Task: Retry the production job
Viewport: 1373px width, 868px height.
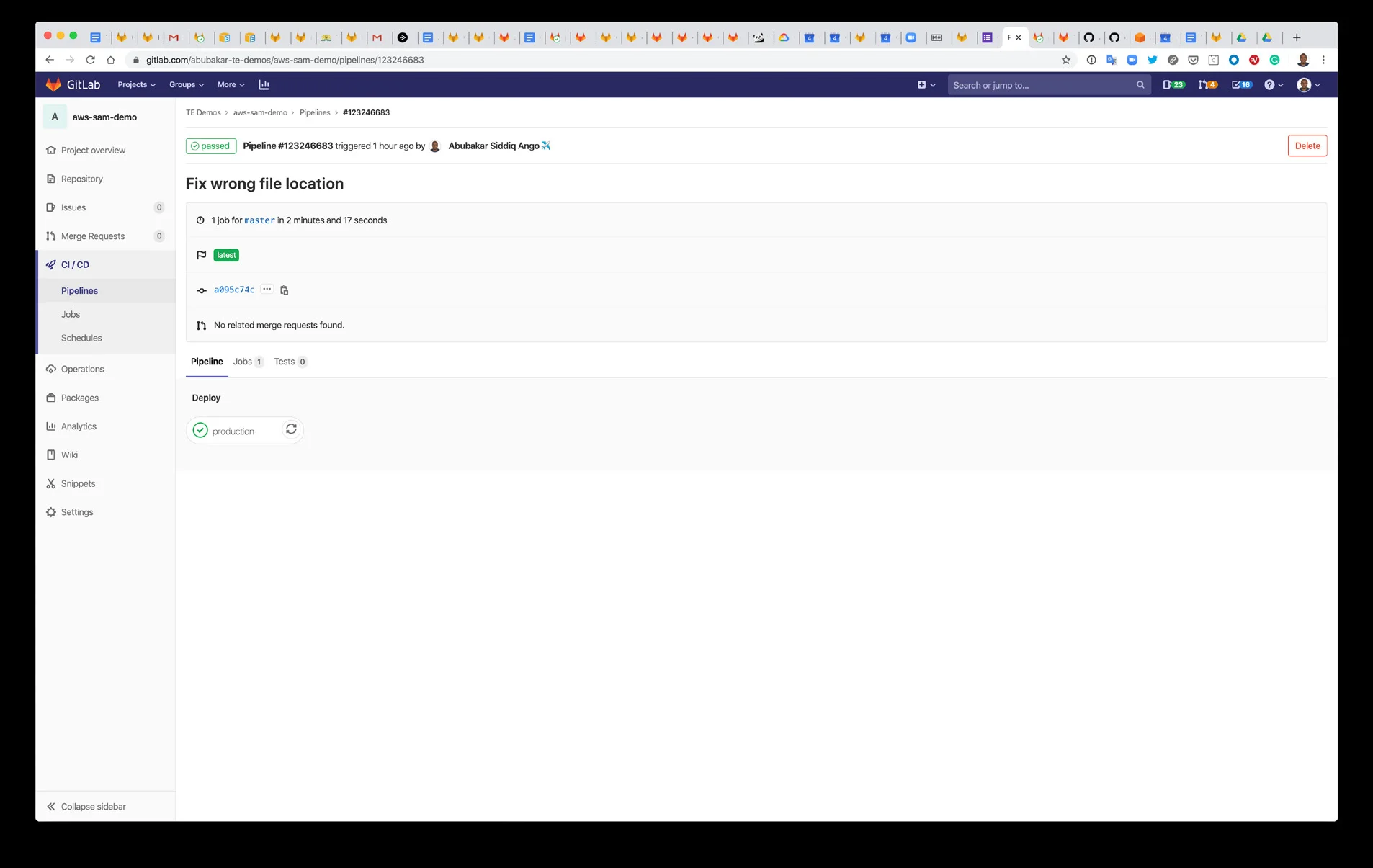Action: 291,429
